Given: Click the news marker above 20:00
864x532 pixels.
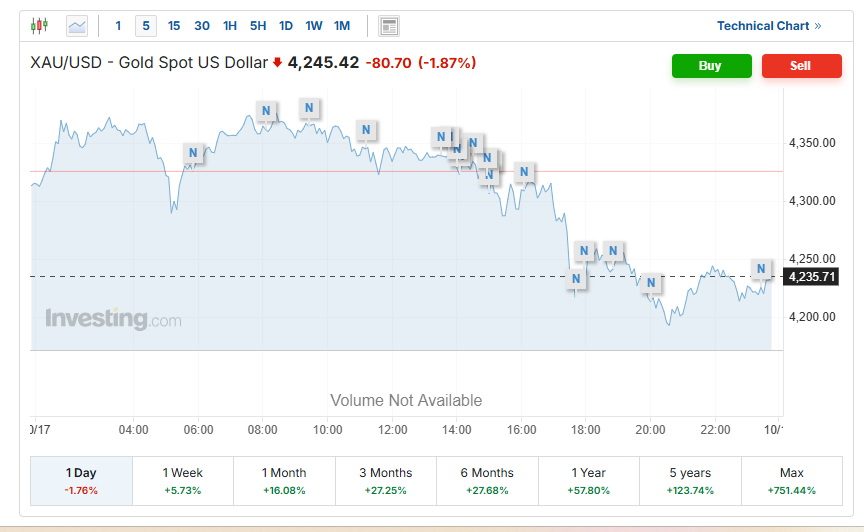Looking at the screenshot, I should click(651, 283).
